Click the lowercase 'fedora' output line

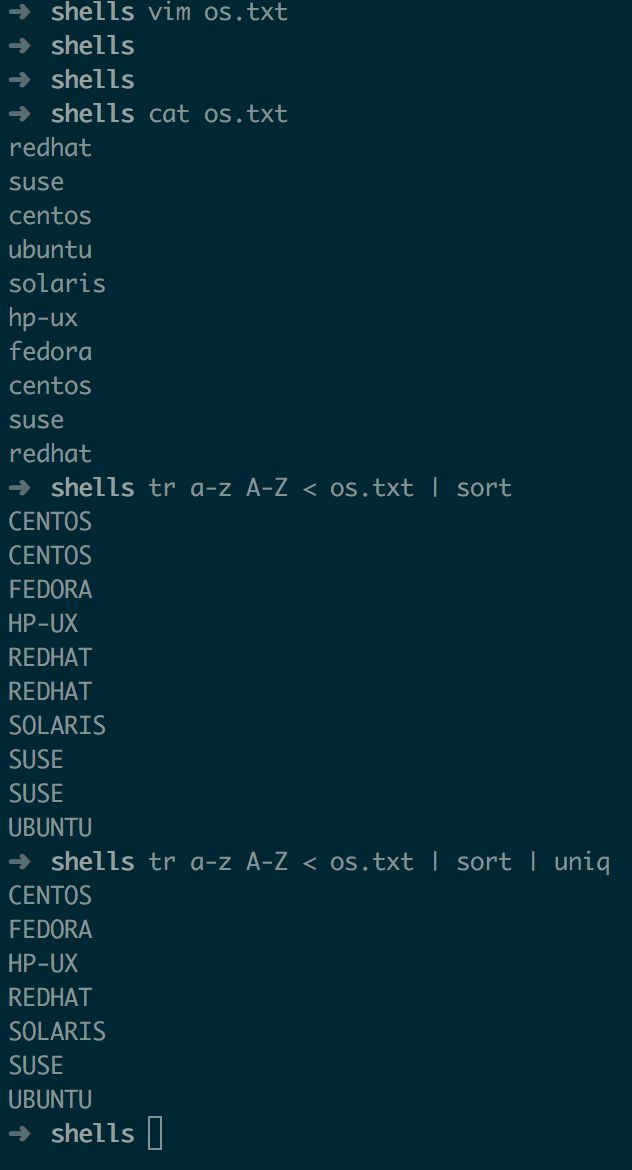click(x=50, y=351)
